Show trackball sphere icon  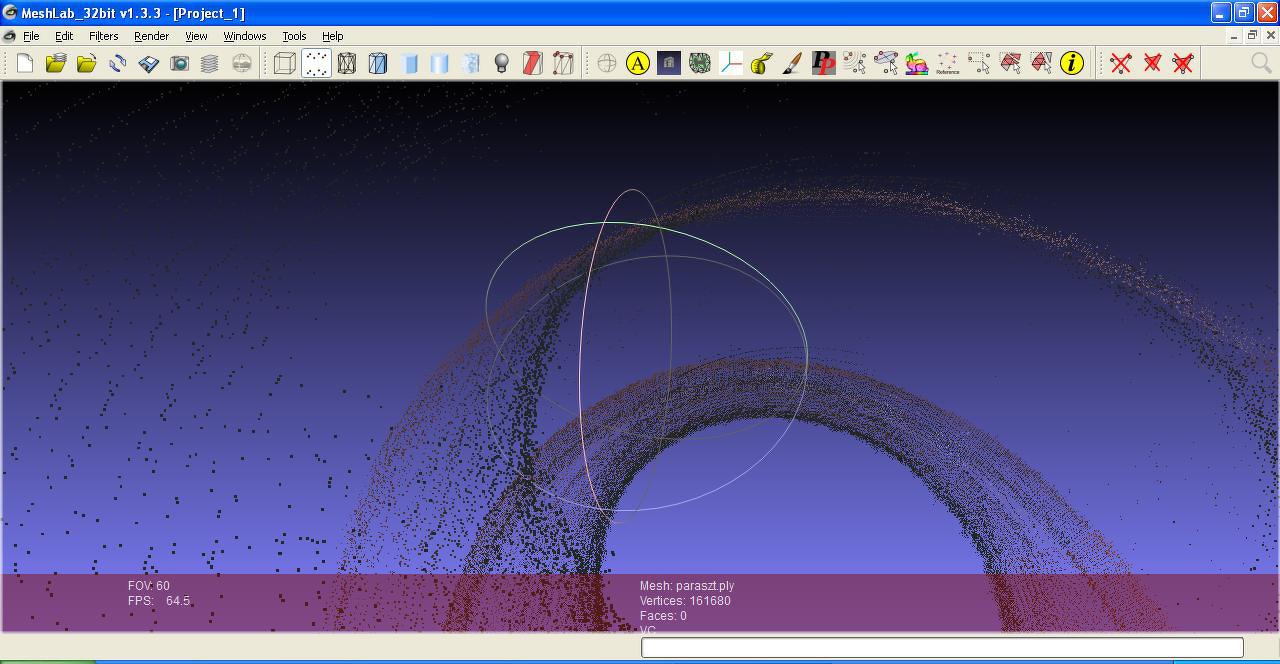607,63
